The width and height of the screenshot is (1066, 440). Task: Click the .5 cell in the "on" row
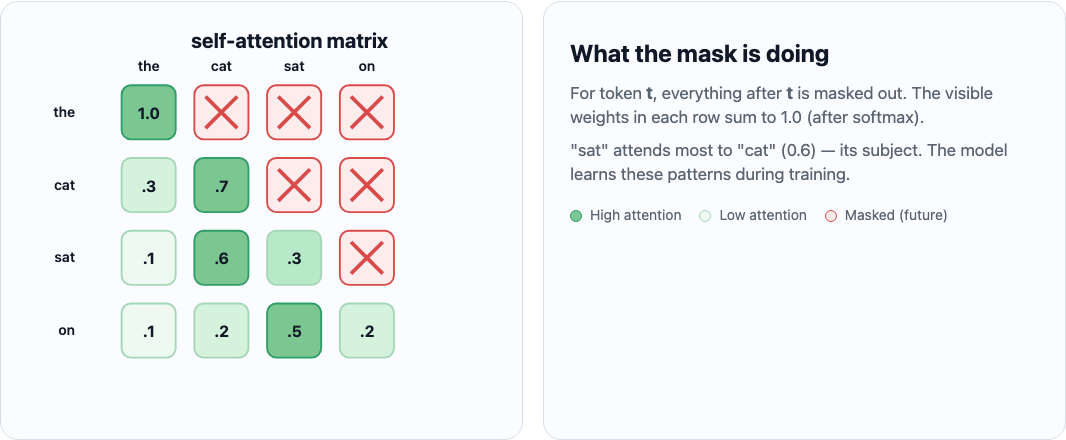pos(294,331)
